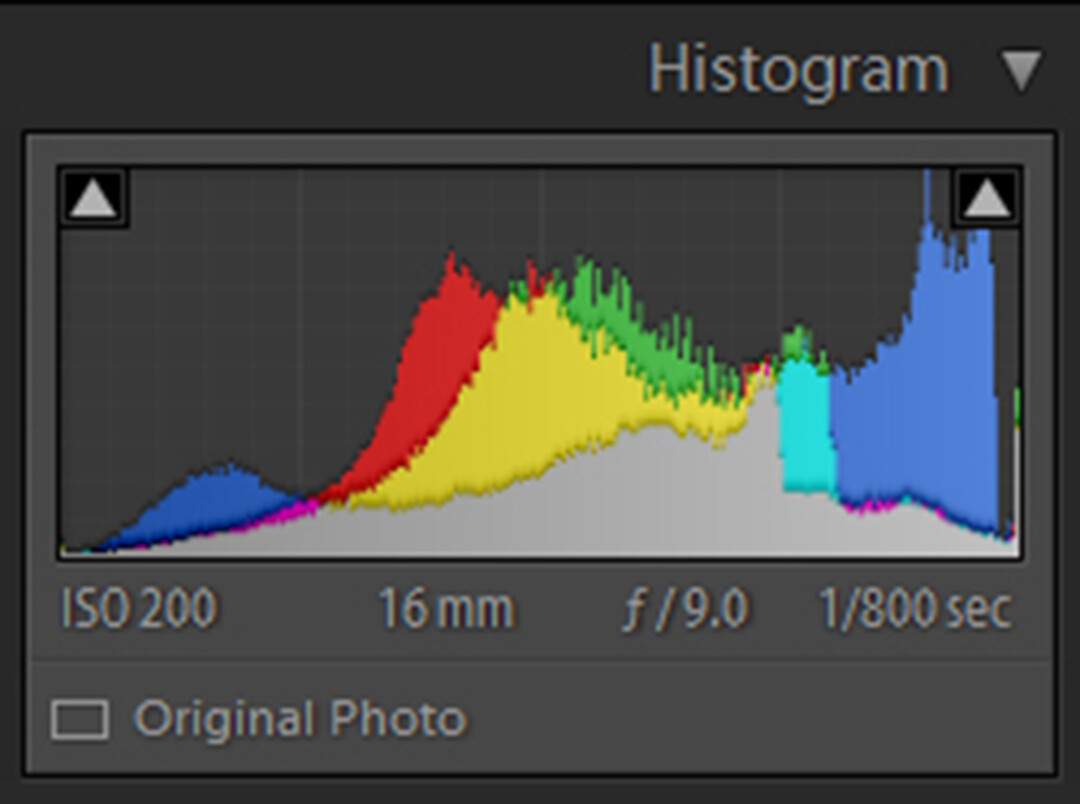Click the f / 9.0 aperture value
This screenshot has height=804, width=1080.
685,610
